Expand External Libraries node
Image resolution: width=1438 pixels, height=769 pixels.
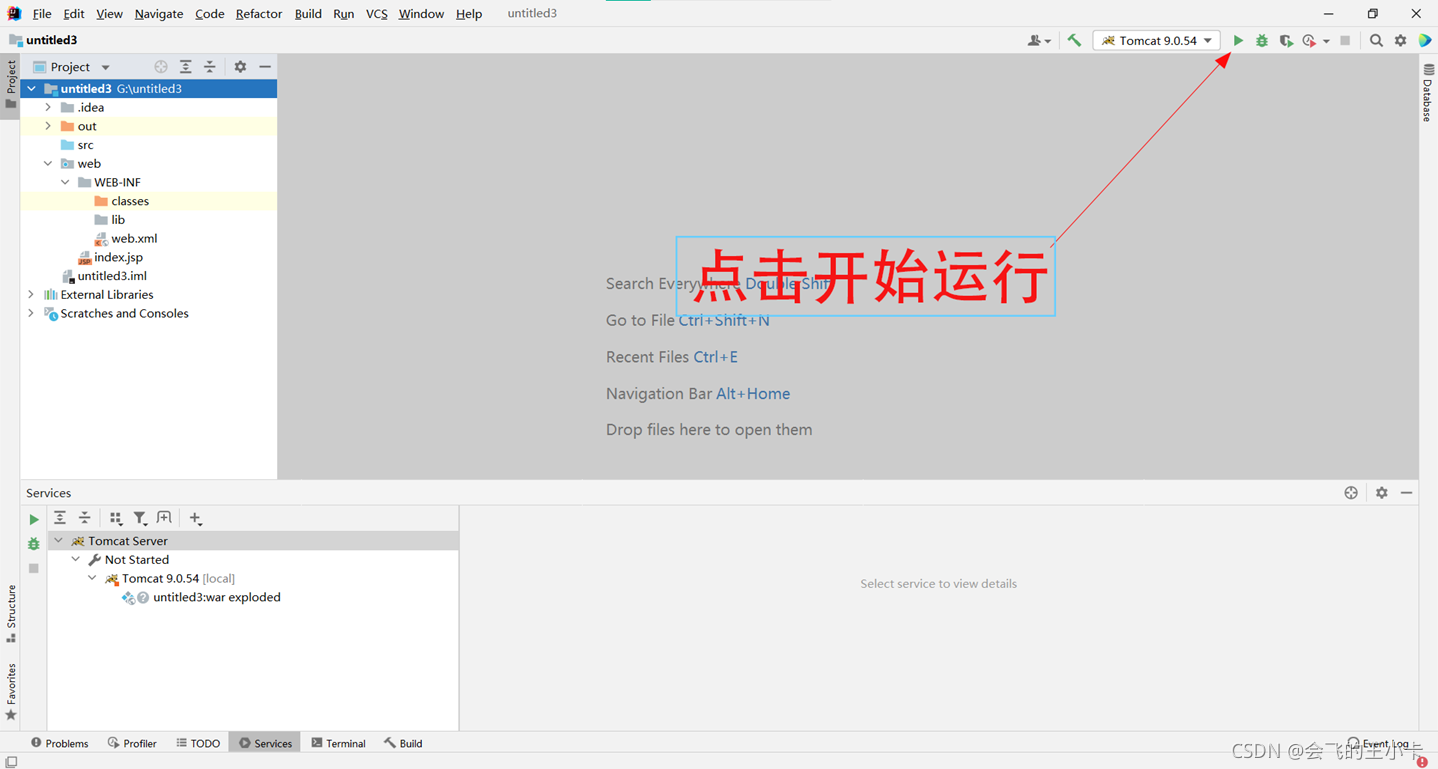pos(31,295)
